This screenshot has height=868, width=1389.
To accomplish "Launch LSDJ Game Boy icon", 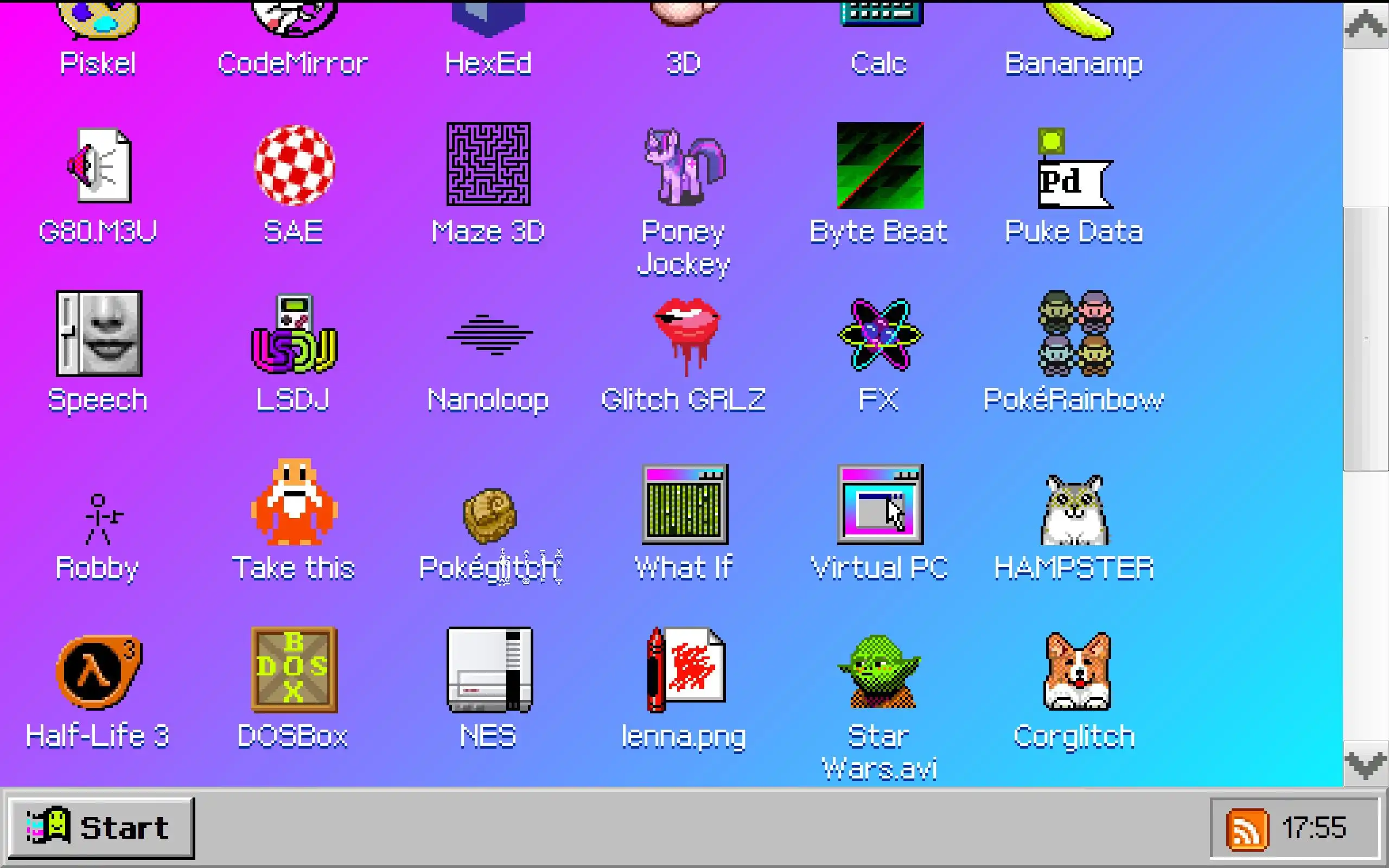I will click(294, 334).
